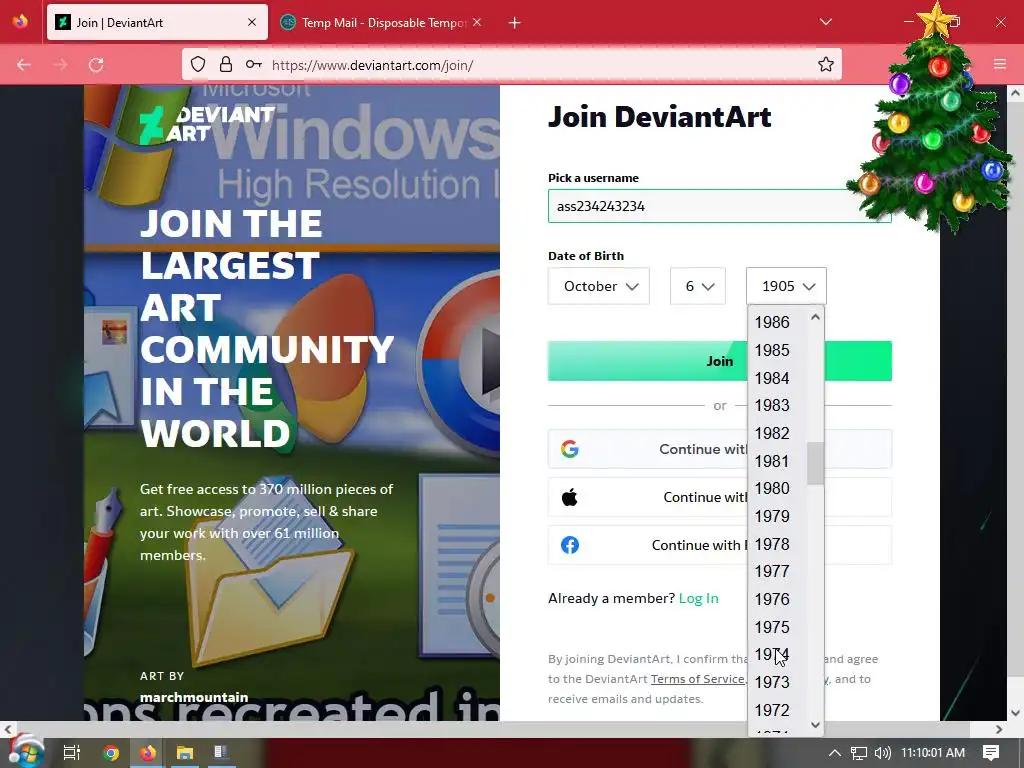Click year list scroll up arrow
The height and width of the screenshot is (768, 1024).
point(815,317)
